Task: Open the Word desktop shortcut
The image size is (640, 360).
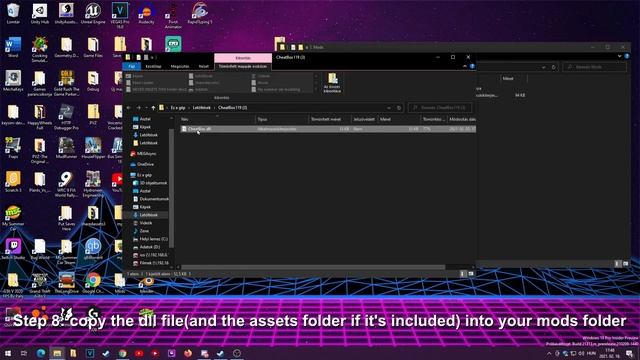Action: click(13, 47)
